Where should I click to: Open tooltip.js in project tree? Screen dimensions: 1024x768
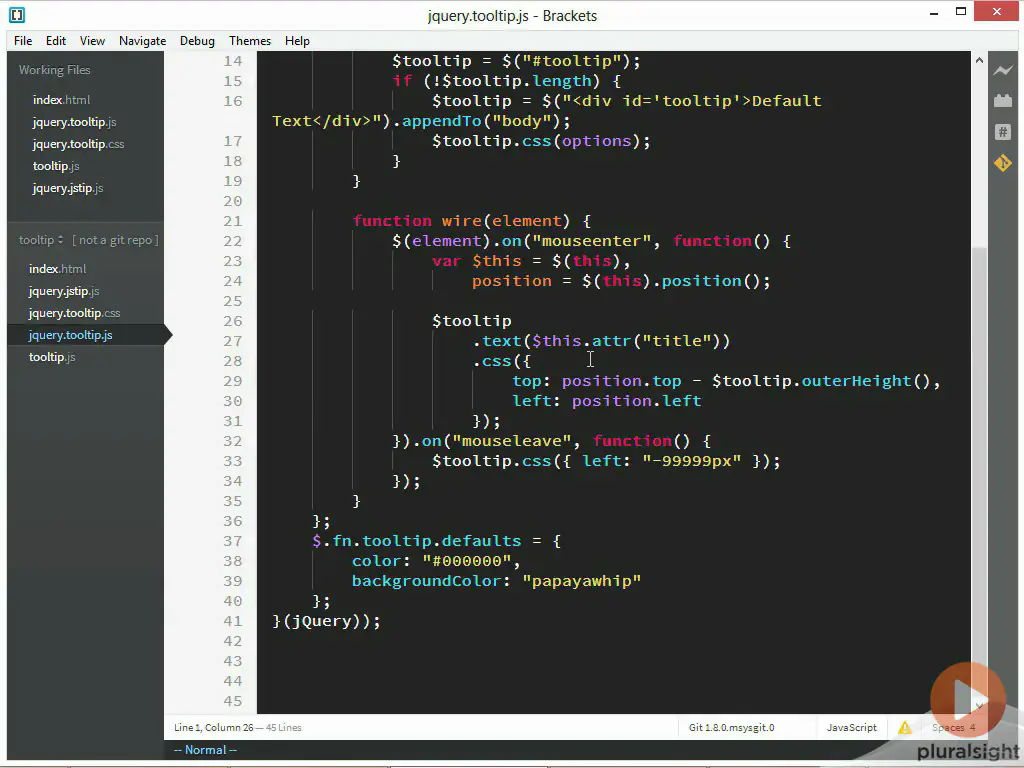[52, 357]
